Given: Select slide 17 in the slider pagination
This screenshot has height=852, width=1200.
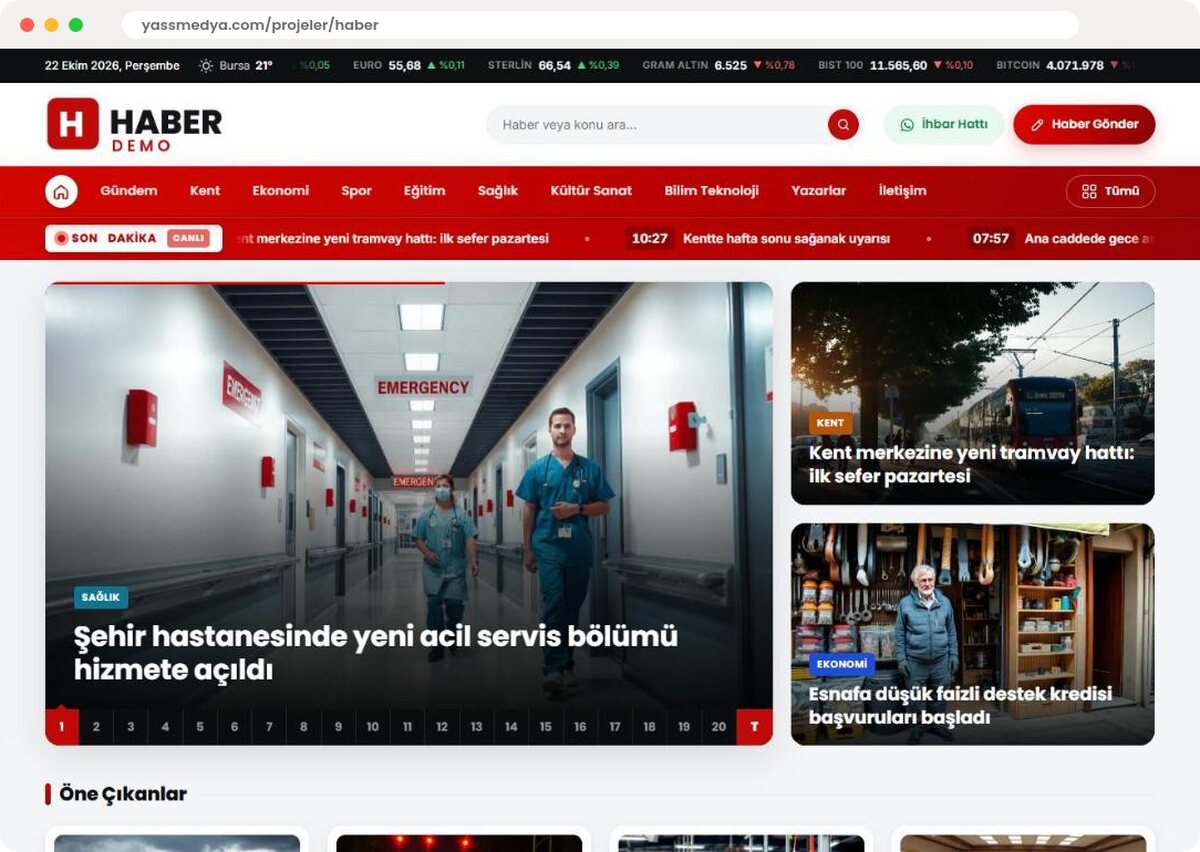Looking at the screenshot, I should (615, 727).
